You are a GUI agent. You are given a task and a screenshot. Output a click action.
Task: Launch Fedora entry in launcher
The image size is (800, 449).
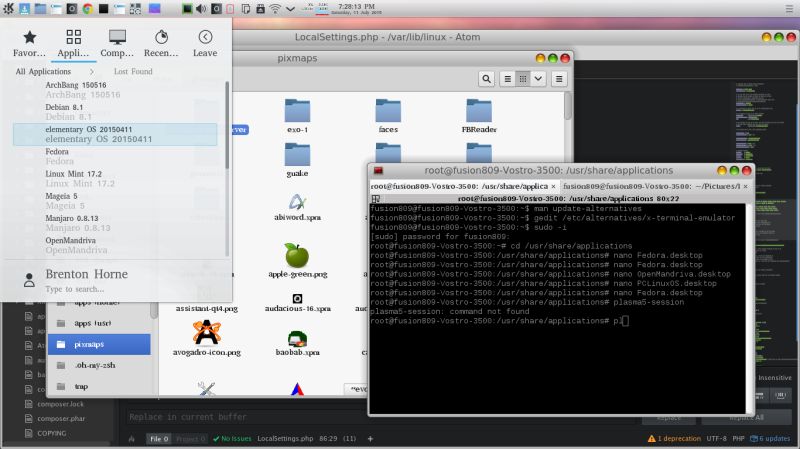point(115,156)
